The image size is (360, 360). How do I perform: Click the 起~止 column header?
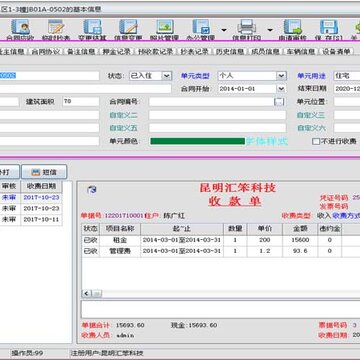tap(182, 229)
